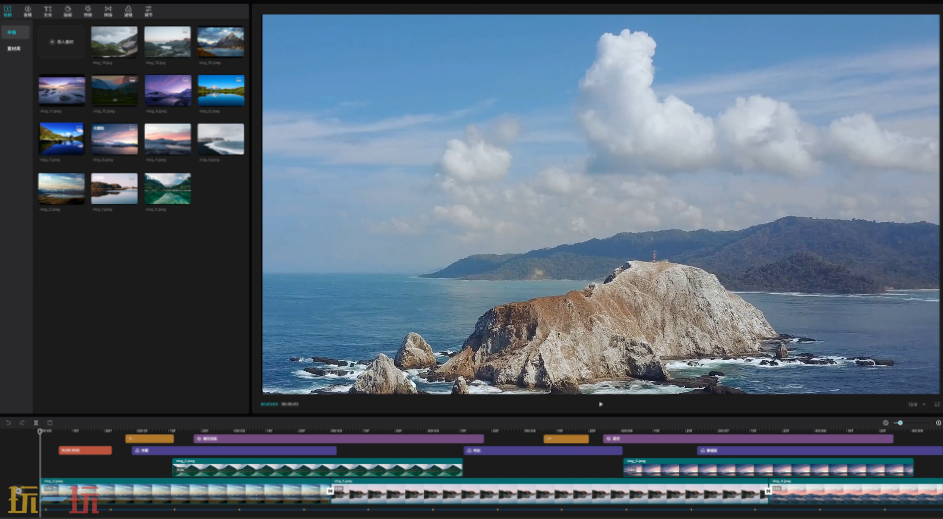943x519 pixels.
Task: Click the timeline zoom-to-fit icon
Action: [x=938, y=423]
